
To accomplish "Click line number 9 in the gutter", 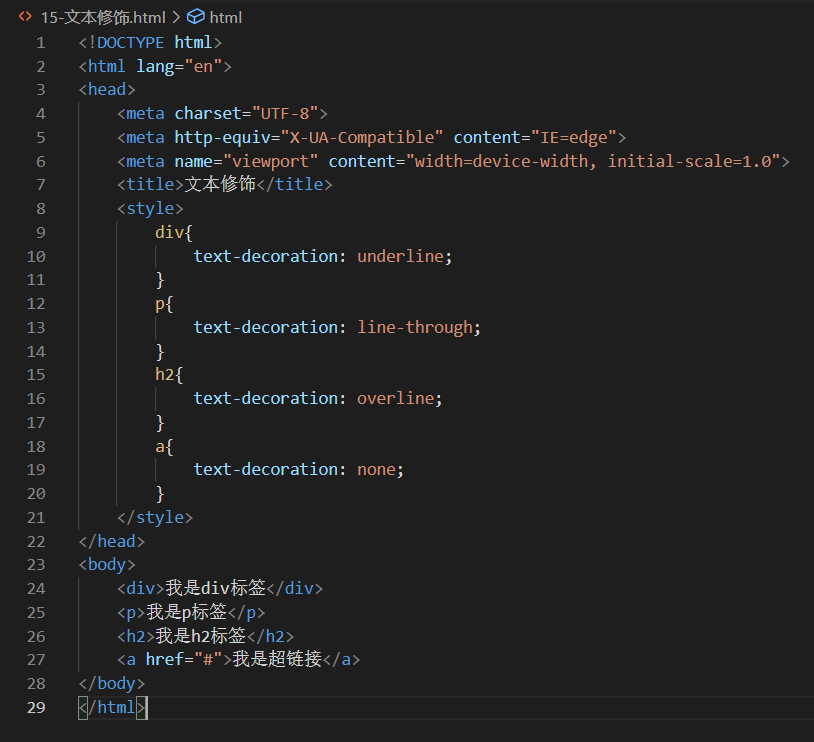I will (40, 233).
